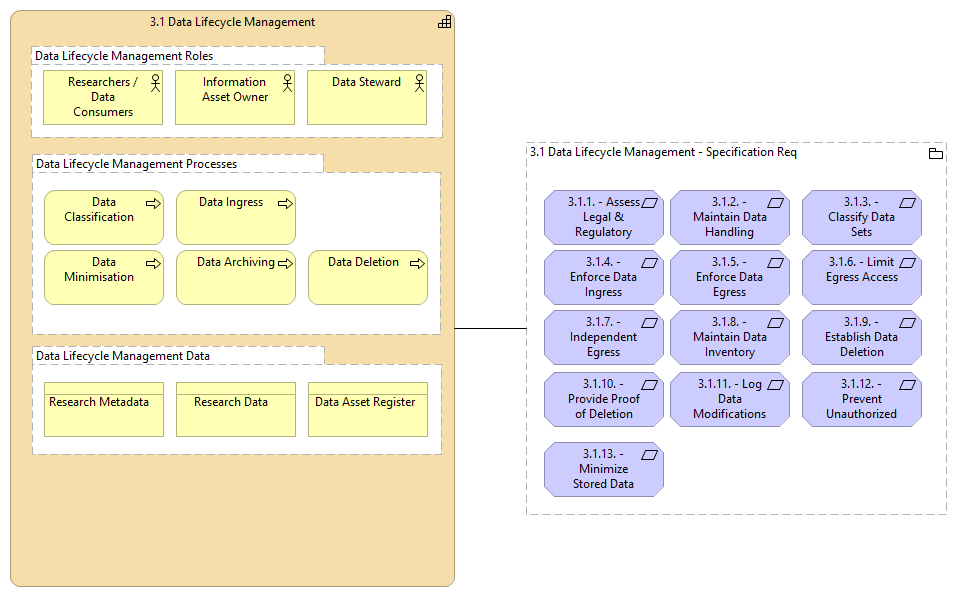Image resolution: width=957 pixels, height=597 pixels.
Task: Click requirement icon on 3.1.5 Enforce Data Egress
Action: (x=775, y=262)
